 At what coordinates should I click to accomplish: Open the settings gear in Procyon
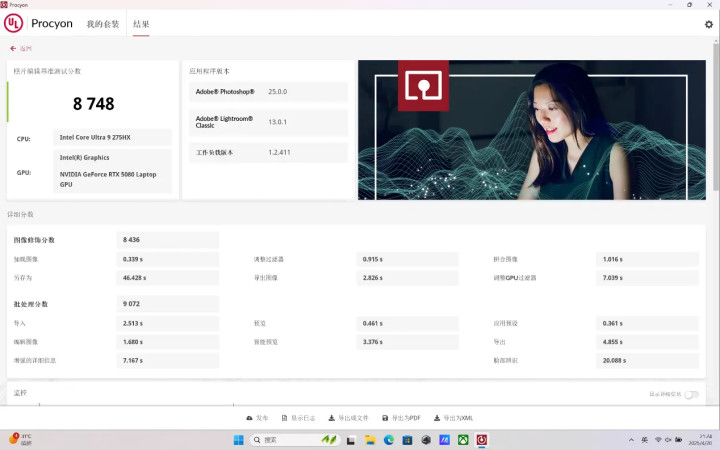[x=709, y=24]
